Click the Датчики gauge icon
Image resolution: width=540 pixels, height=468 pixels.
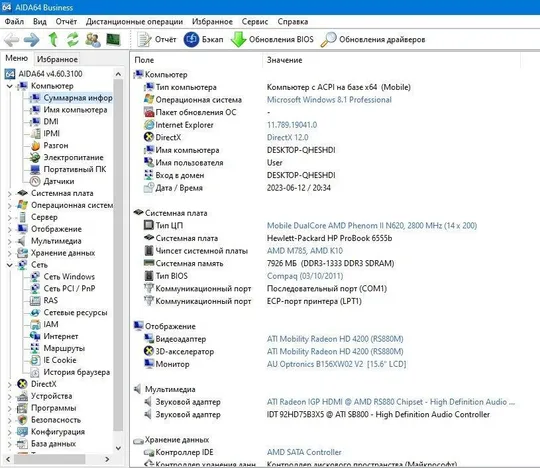click(35, 181)
